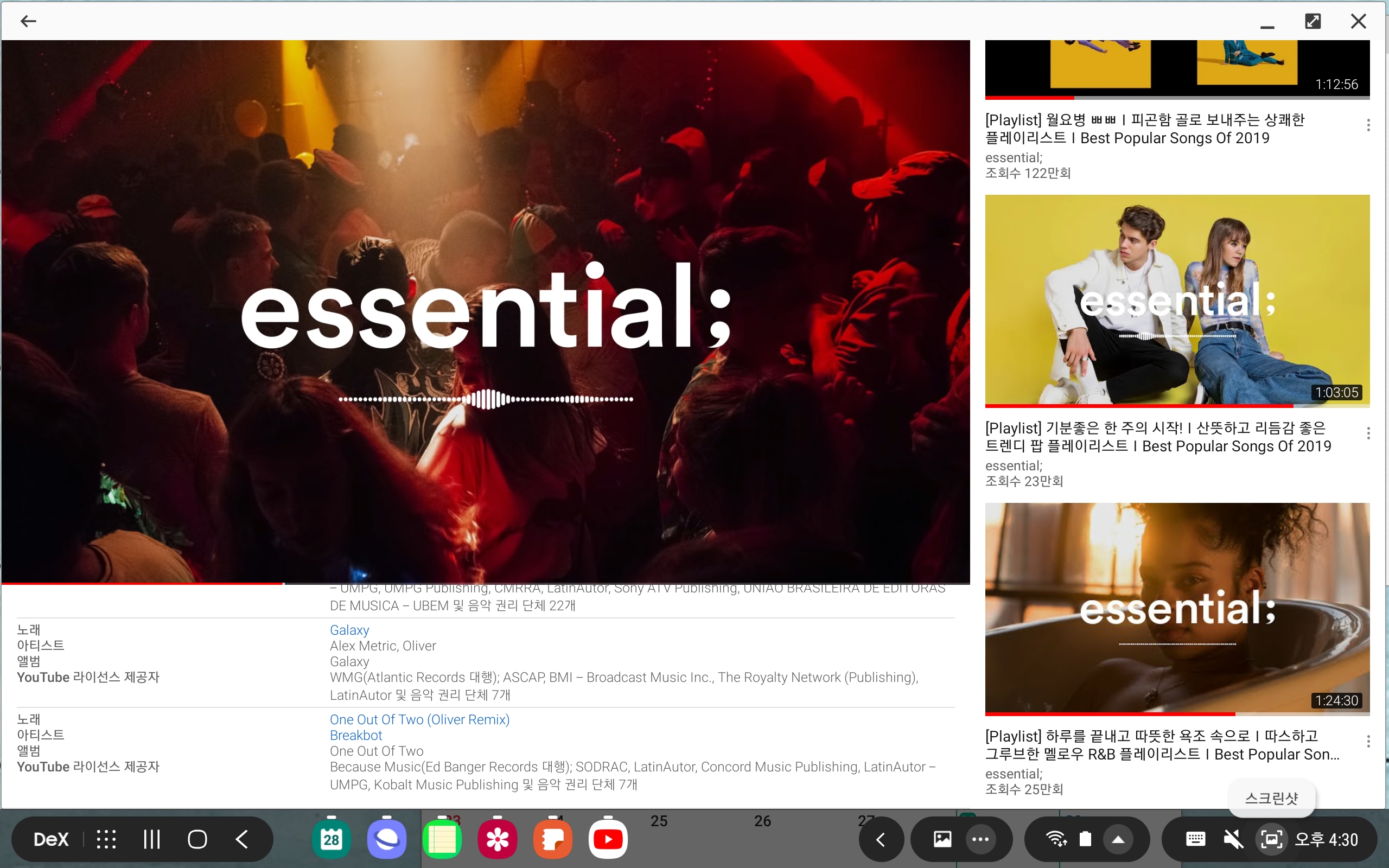
Task: Open the Breakbot artist link
Action: 356,736
